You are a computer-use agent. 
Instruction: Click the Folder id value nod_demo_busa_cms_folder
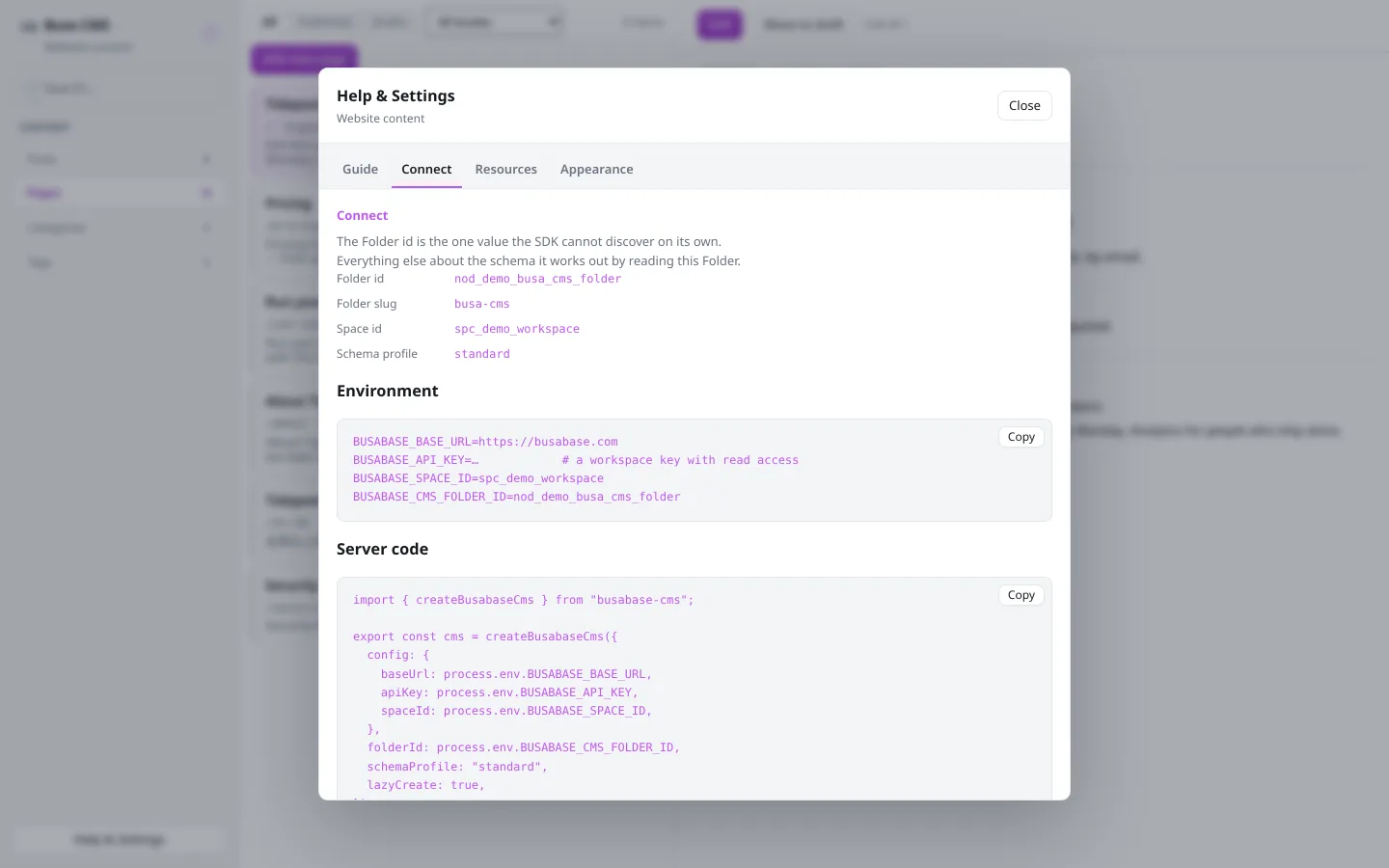[x=537, y=279]
